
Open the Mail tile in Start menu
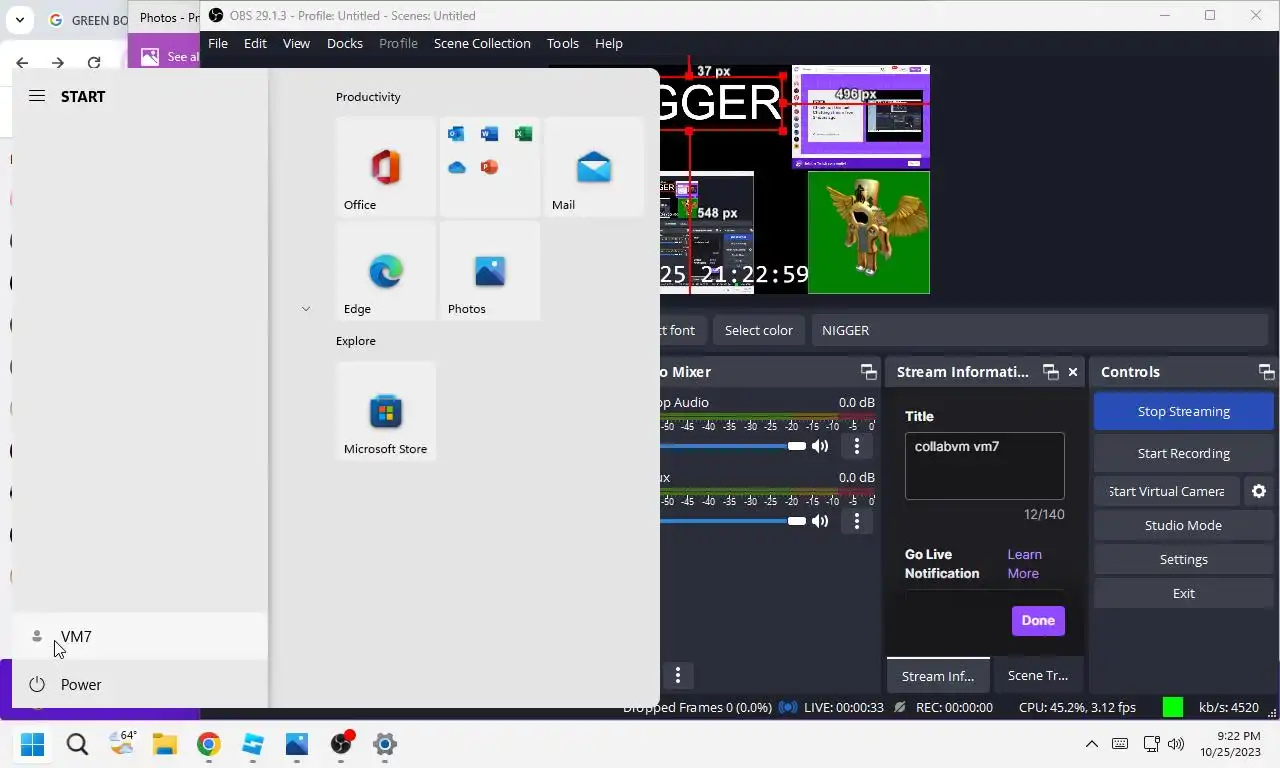(x=594, y=166)
